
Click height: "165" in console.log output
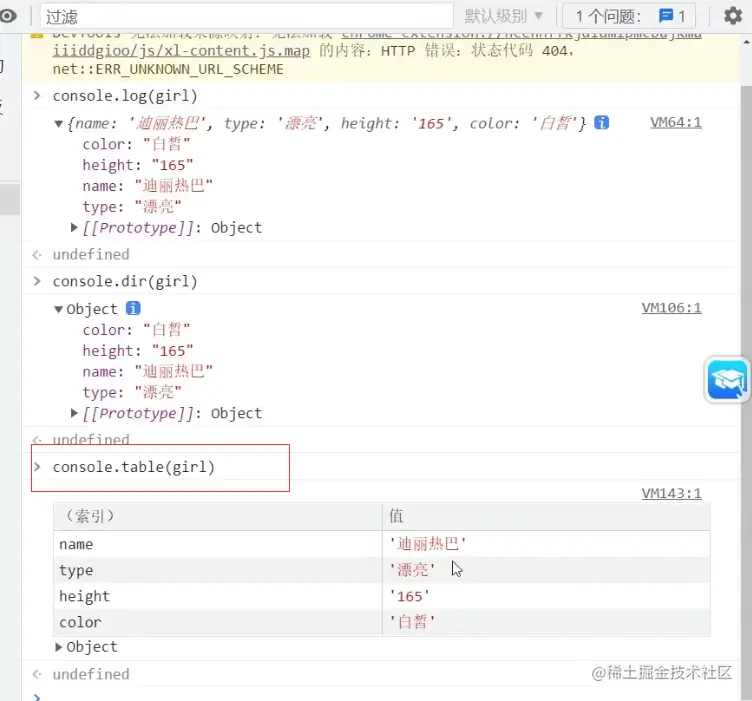tap(138, 165)
